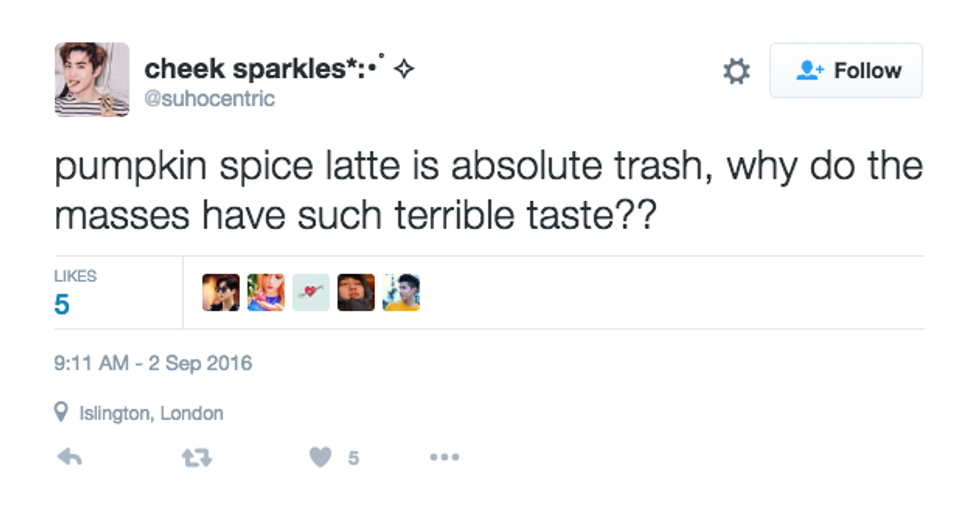Click the Islington, London location link
This screenshot has height=519, width=980.
click(151, 413)
